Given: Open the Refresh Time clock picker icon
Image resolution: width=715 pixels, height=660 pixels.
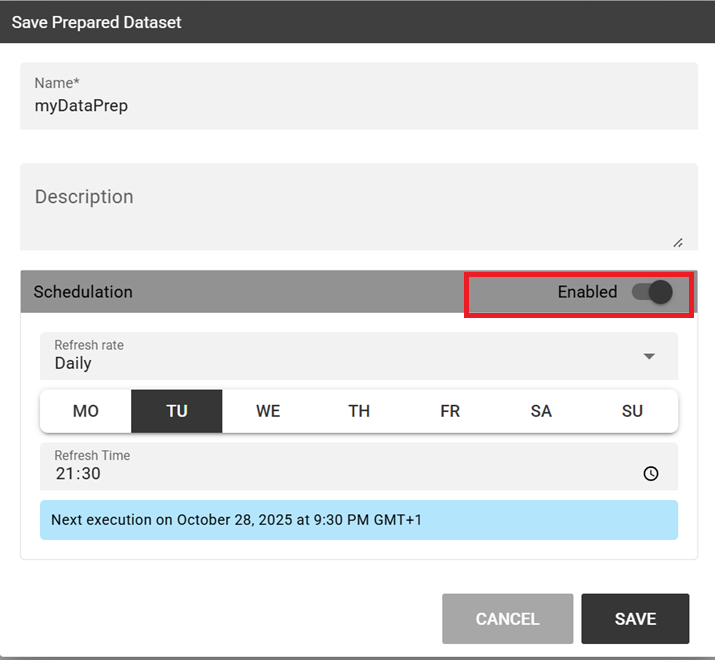Looking at the screenshot, I should [x=651, y=473].
